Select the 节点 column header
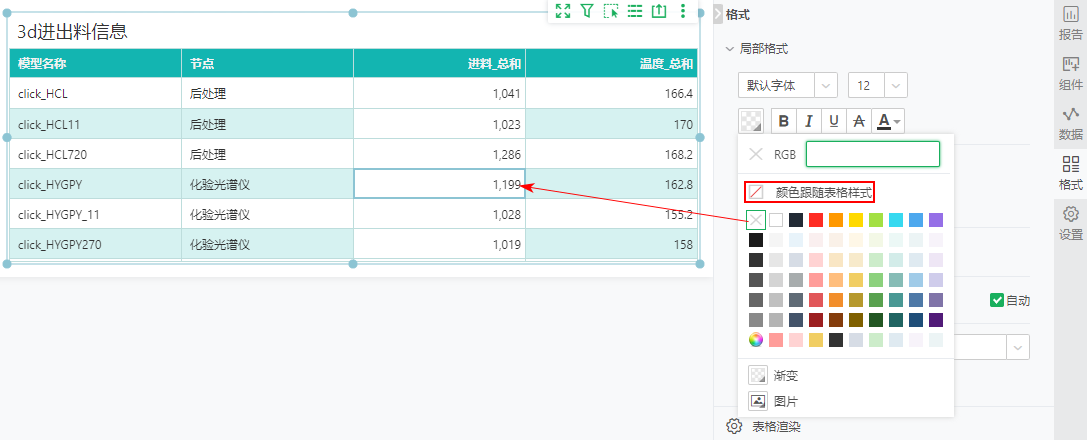This screenshot has height=440, width=1087. coord(268,63)
